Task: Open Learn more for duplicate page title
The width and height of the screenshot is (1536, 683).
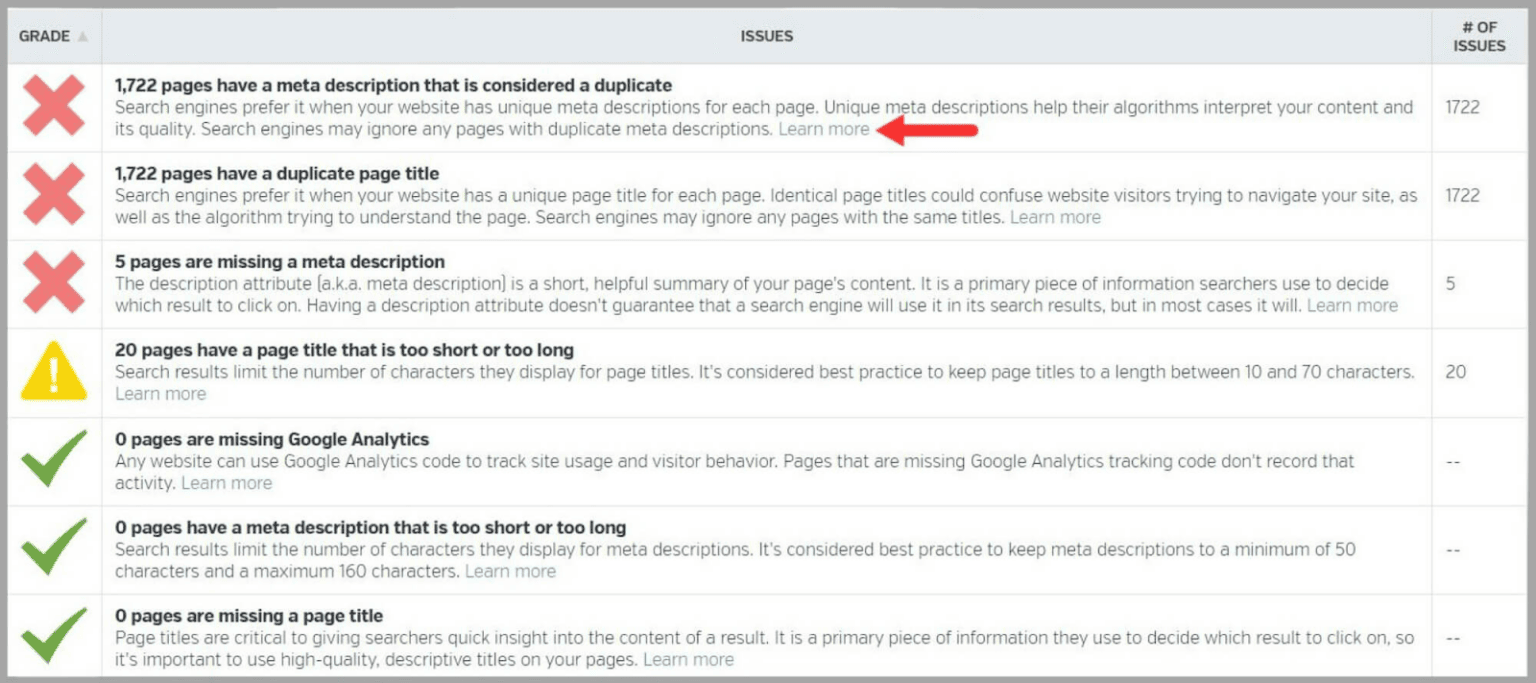Action: [1055, 218]
